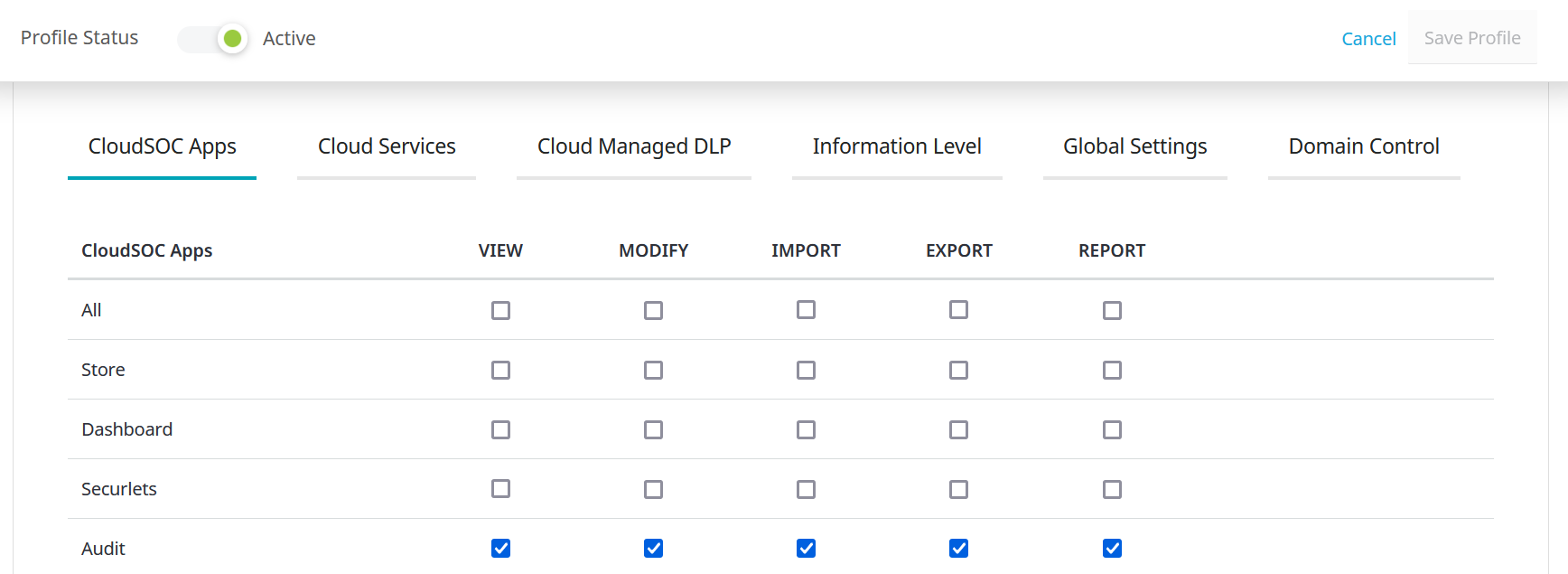Click the Save Profile button
The image size is (1568, 574).
pyautogui.click(x=1471, y=38)
